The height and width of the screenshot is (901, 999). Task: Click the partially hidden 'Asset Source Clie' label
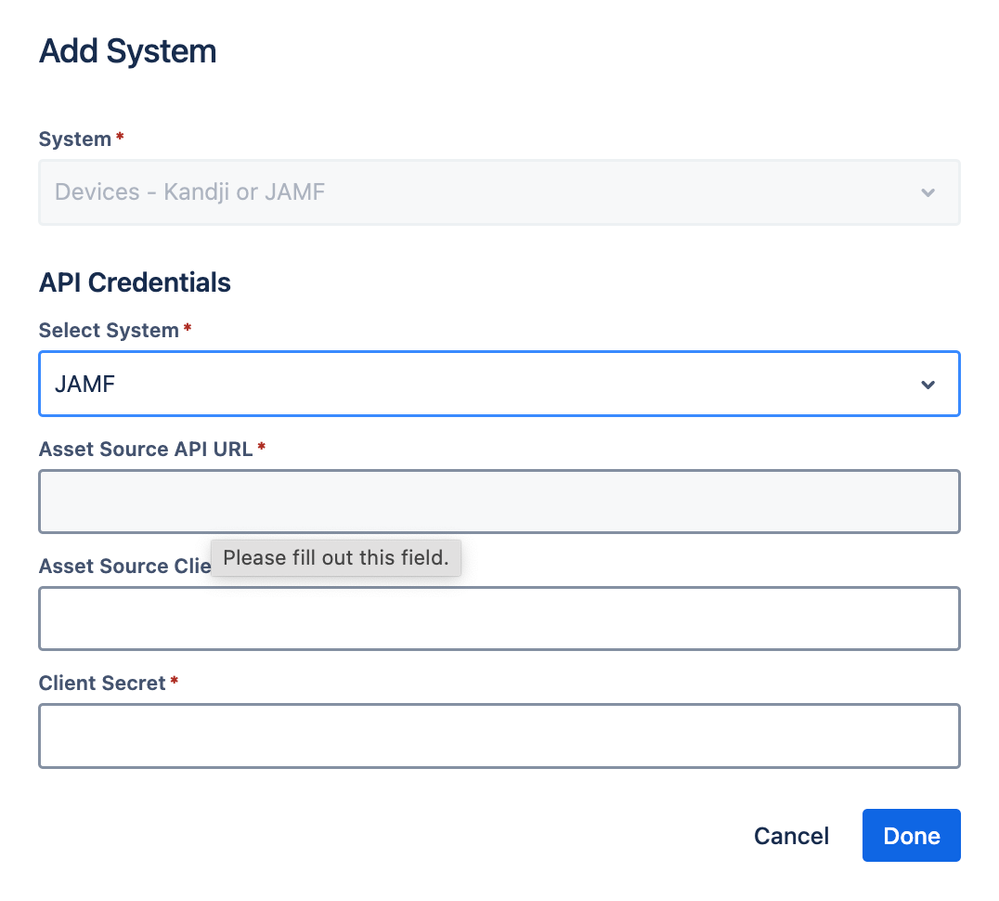[124, 566]
